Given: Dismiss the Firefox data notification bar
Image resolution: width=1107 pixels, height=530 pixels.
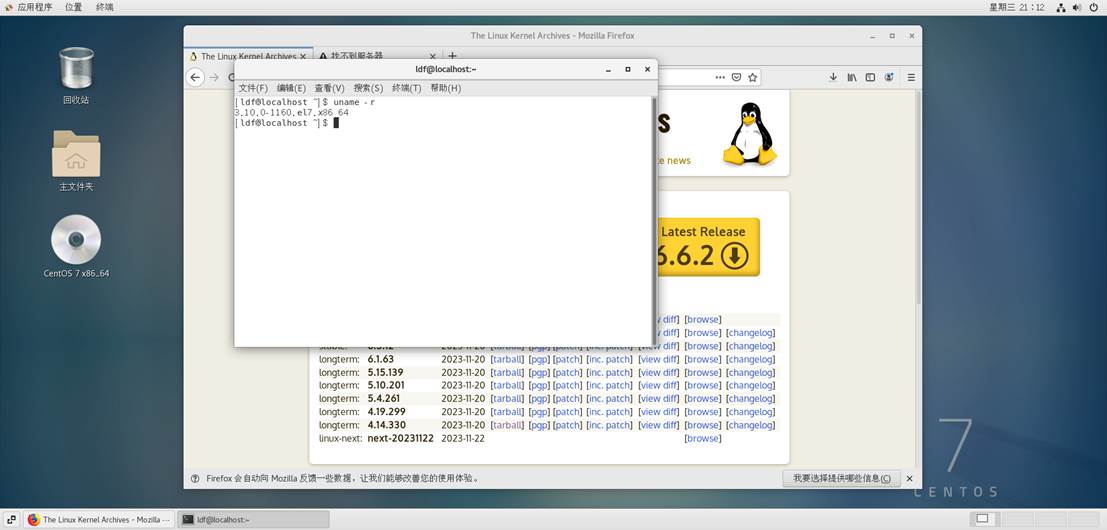Looking at the screenshot, I should (909, 478).
